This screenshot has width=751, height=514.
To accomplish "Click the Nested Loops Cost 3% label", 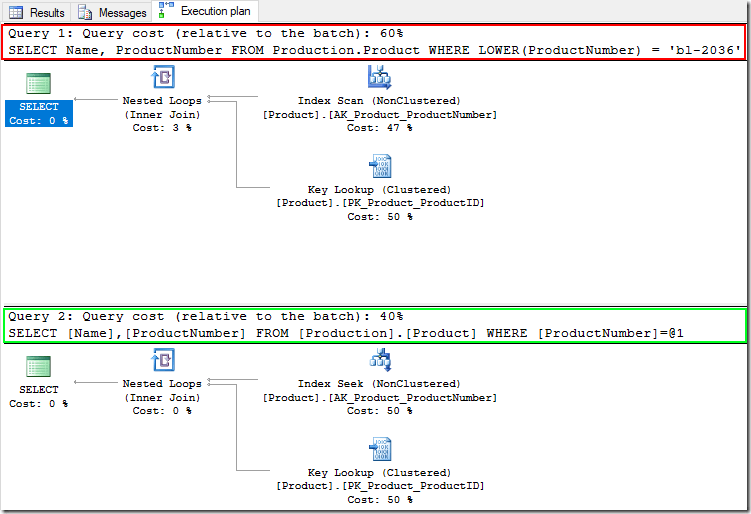I will [162, 128].
